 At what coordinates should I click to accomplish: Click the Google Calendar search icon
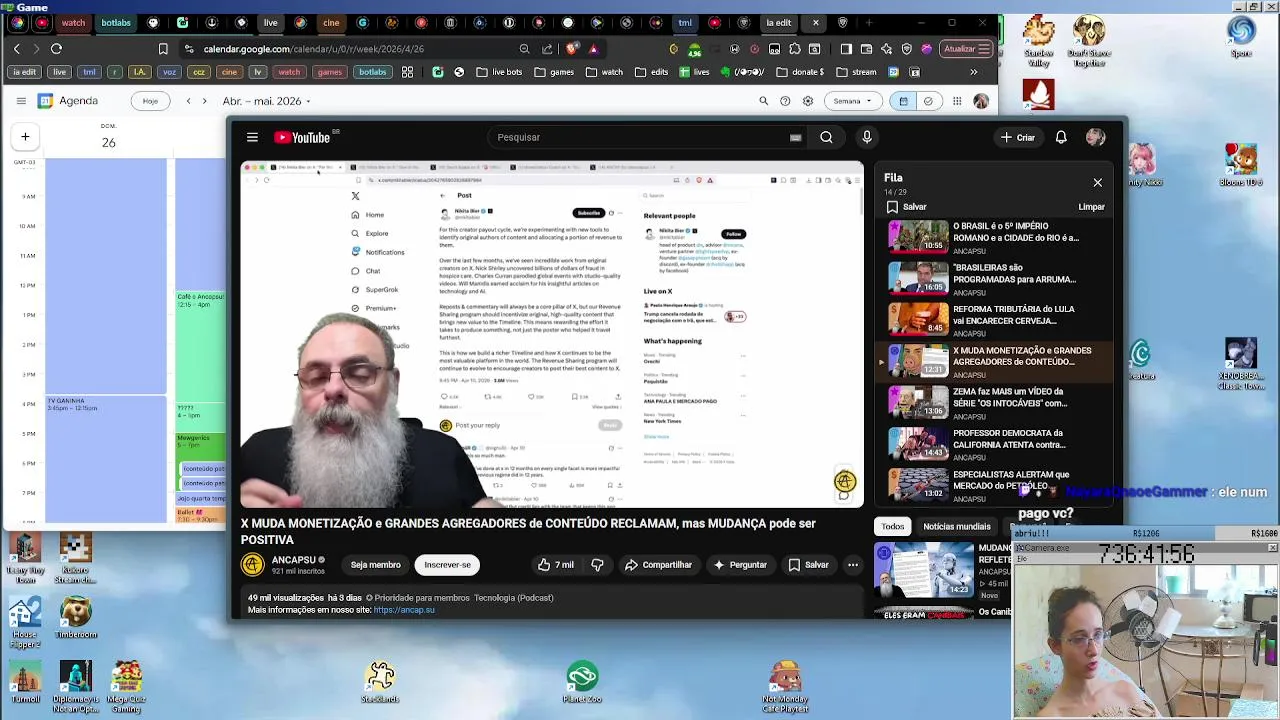(763, 101)
